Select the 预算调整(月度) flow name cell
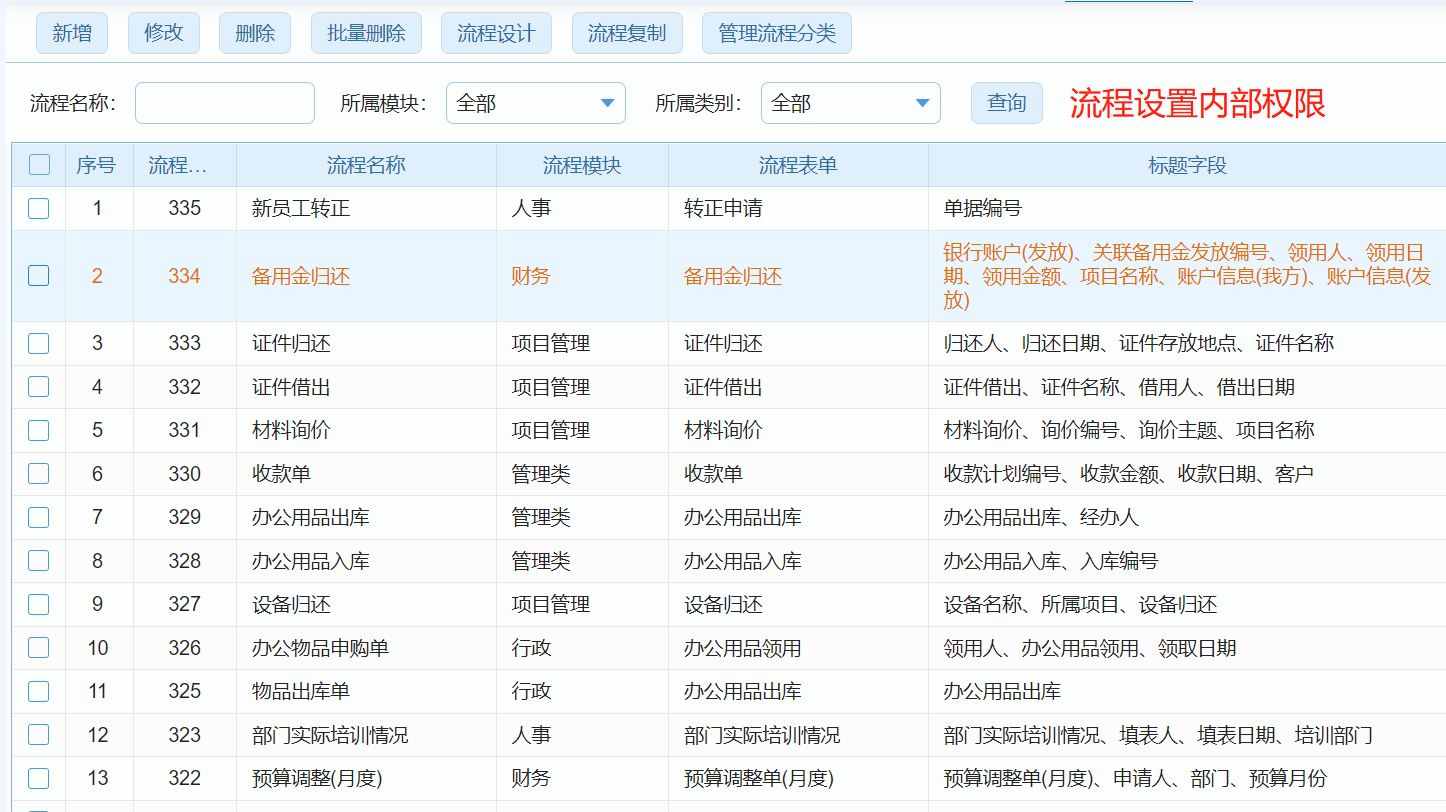The width and height of the screenshot is (1446, 812). pyautogui.click(x=317, y=778)
